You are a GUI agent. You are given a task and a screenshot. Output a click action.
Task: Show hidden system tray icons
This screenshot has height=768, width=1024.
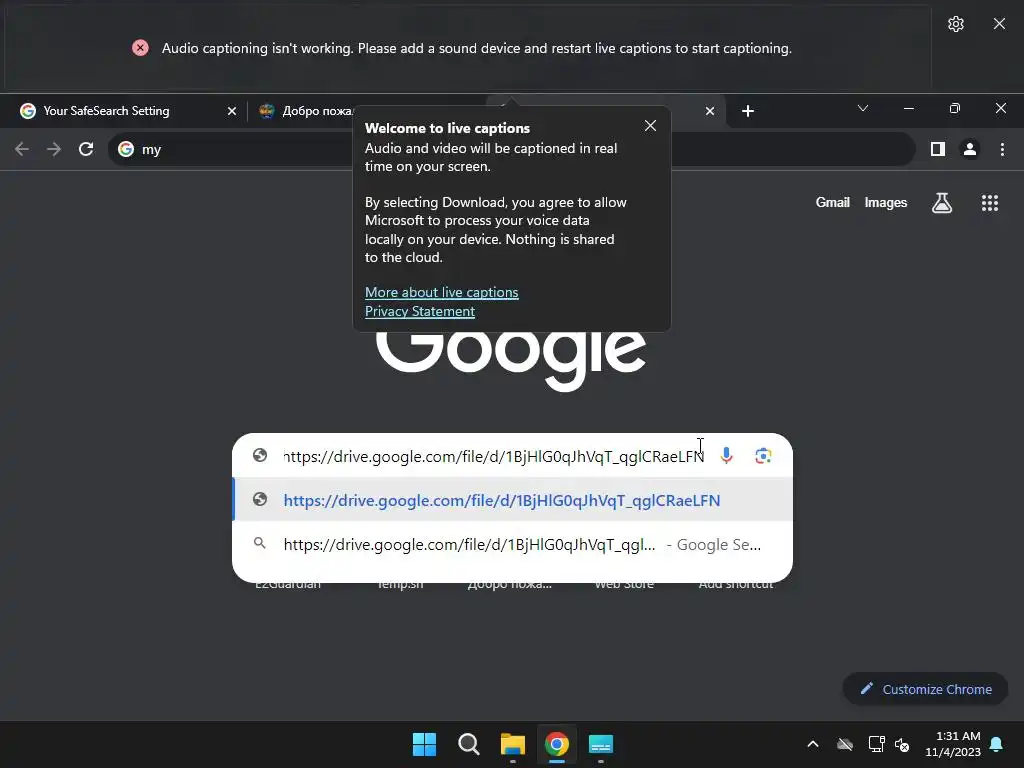click(813, 744)
